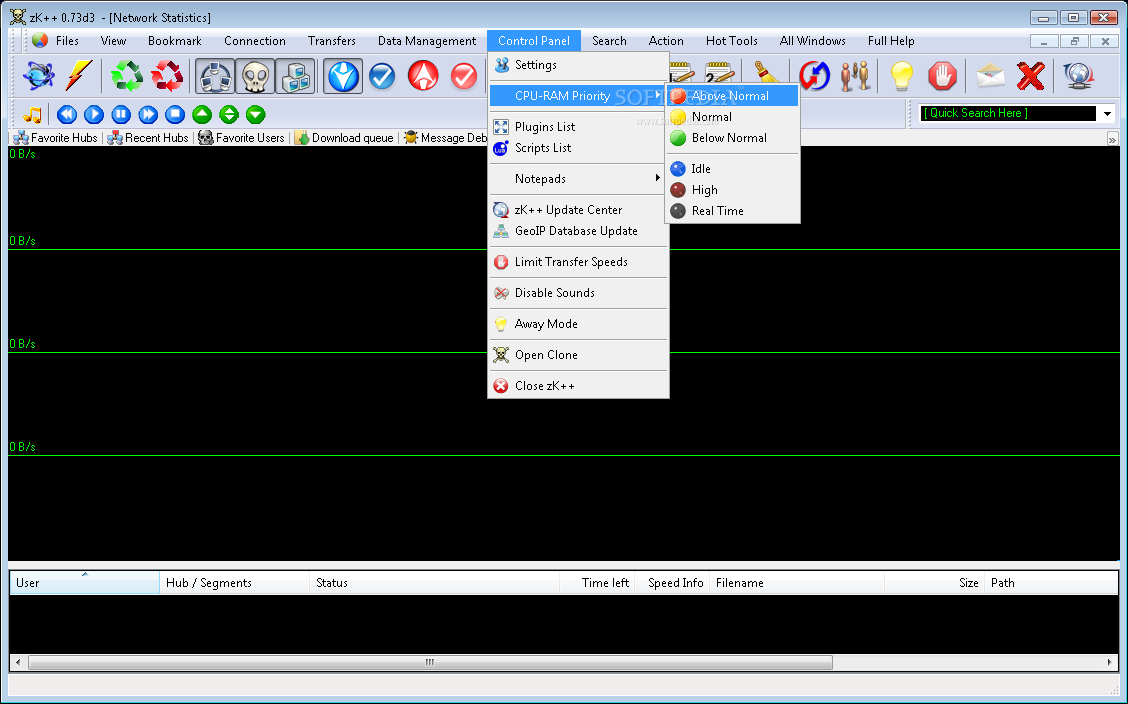Click the Quick Search Here input field

coord(1008,113)
